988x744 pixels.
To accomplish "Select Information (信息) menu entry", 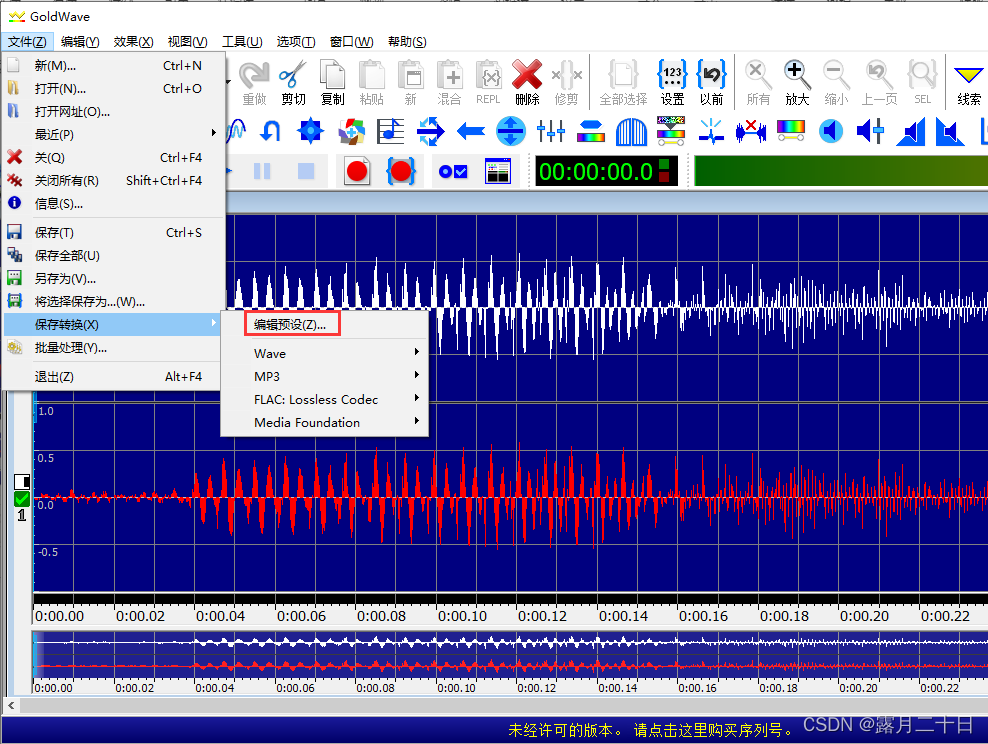I will point(114,203).
